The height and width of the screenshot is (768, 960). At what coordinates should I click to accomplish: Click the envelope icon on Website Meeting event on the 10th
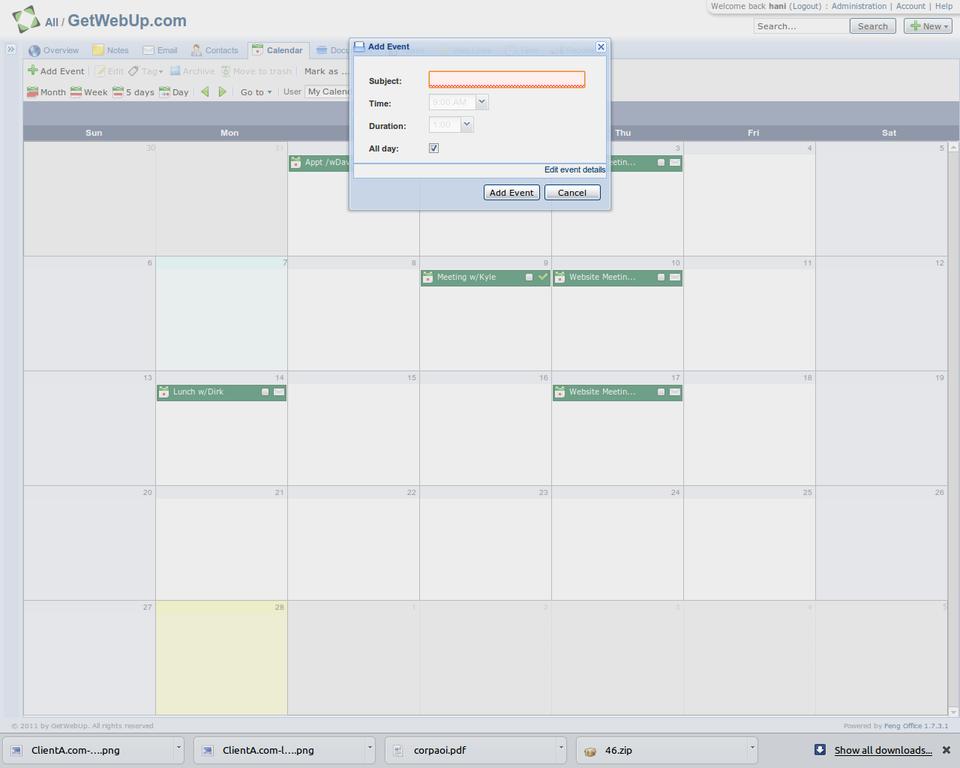(x=675, y=277)
